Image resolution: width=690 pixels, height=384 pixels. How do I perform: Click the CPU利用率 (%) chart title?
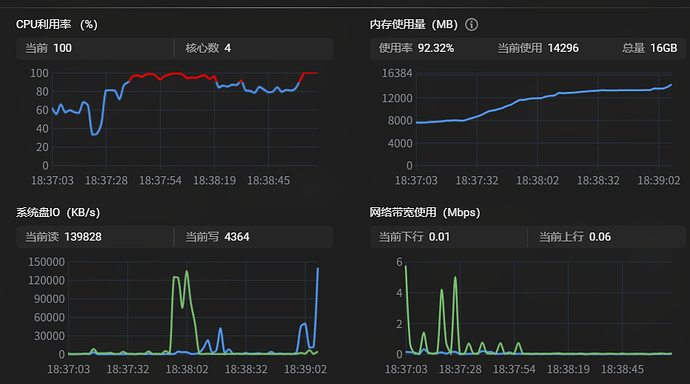pyautogui.click(x=57, y=25)
